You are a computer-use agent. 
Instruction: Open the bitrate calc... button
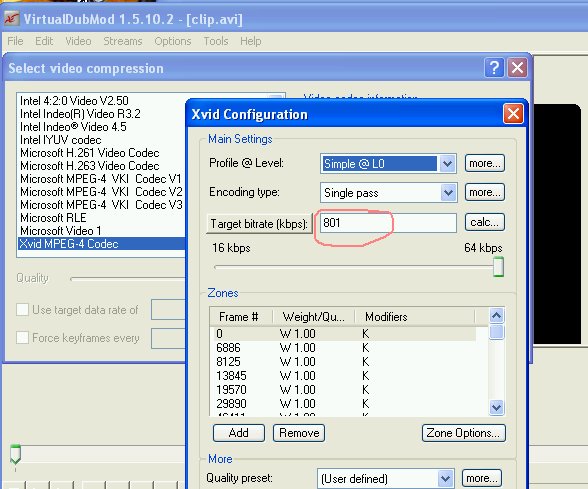click(484, 222)
